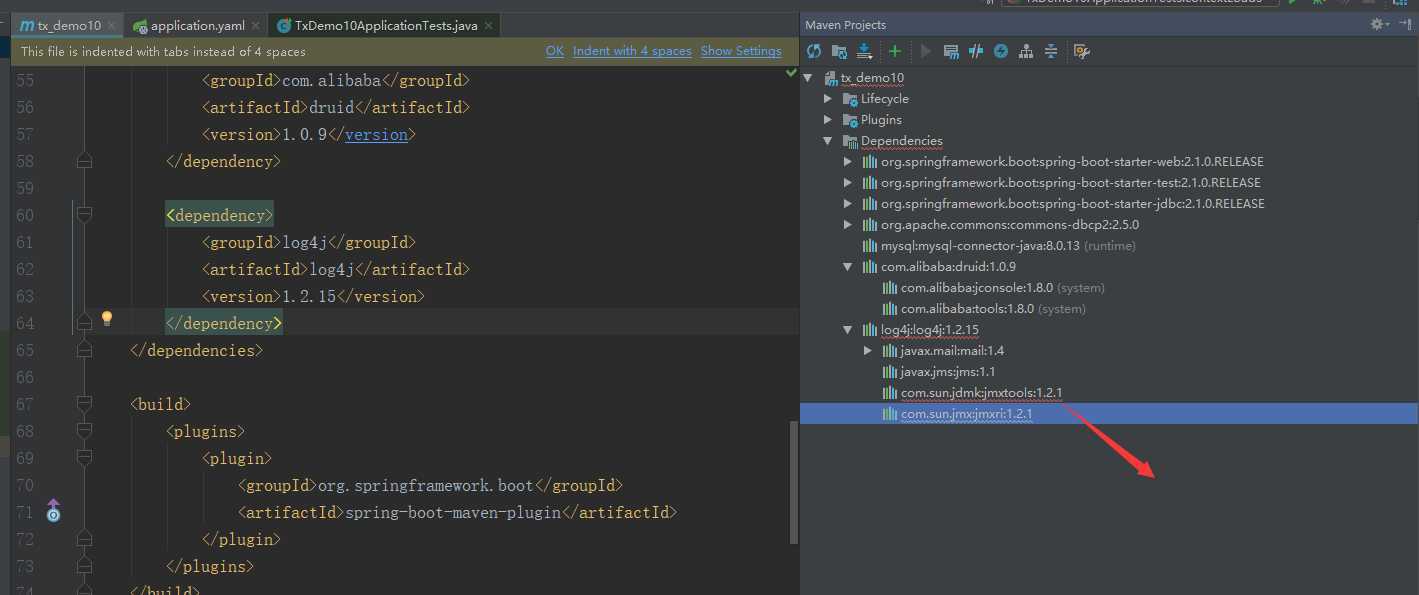Click the Show Dependencies diagram icon
Image resolution: width=1419 pixels, height=595 pixels.
tap(1026, 51)
